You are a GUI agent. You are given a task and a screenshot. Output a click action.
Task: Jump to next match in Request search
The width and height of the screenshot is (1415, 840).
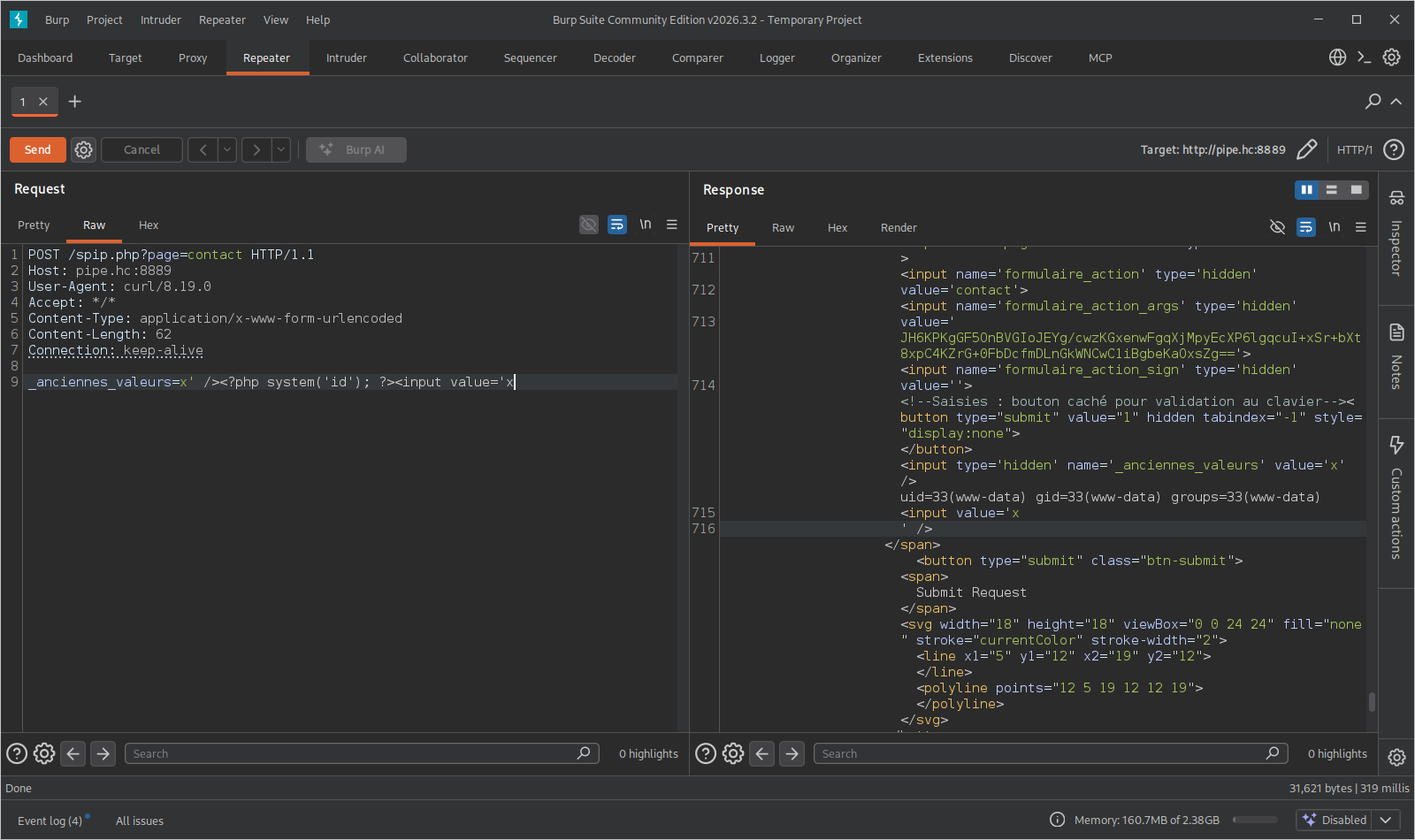[103, 753]
